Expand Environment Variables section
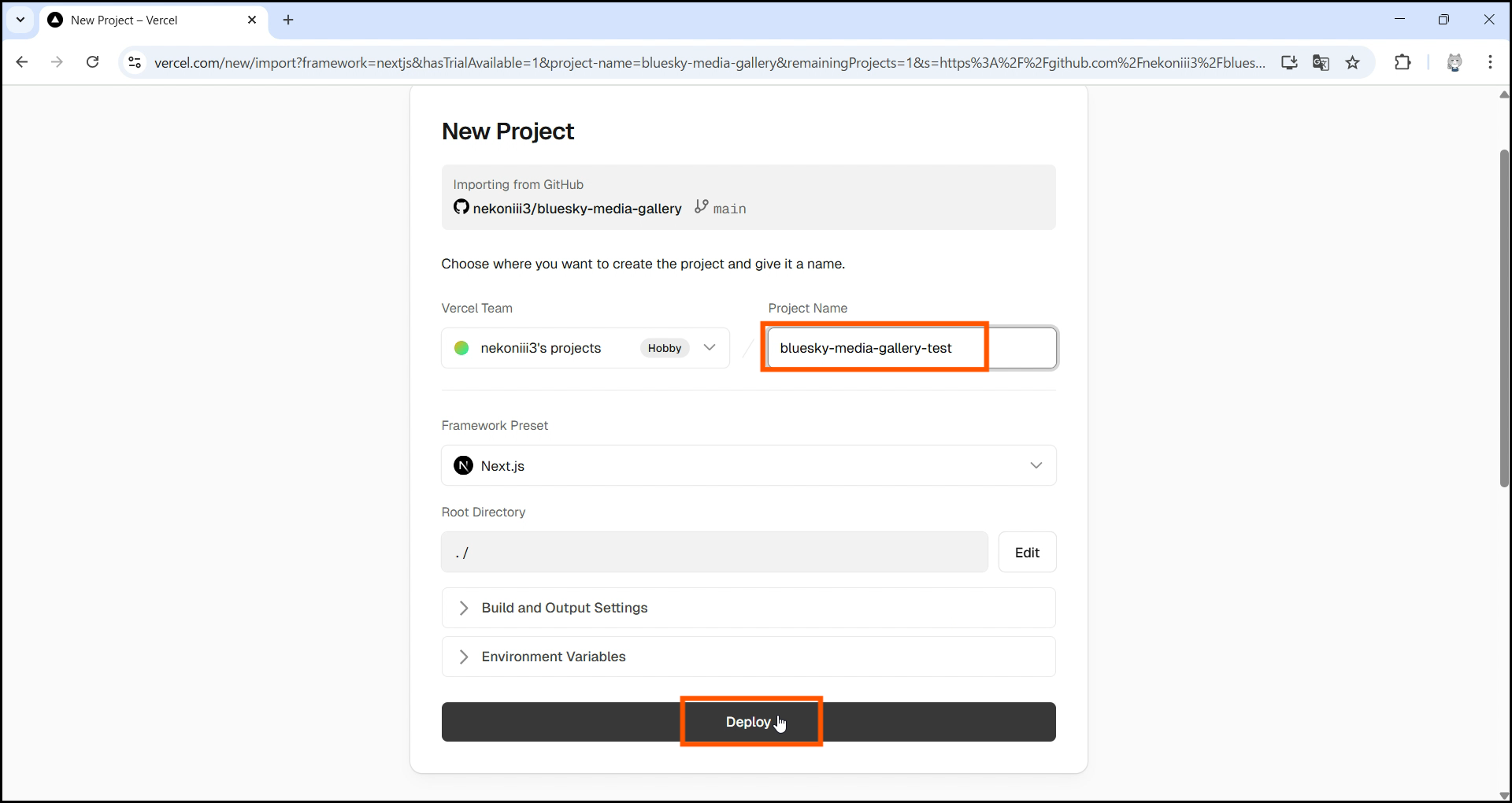The height and width of the screenshot is (803, 1512). tap(749, 657)
